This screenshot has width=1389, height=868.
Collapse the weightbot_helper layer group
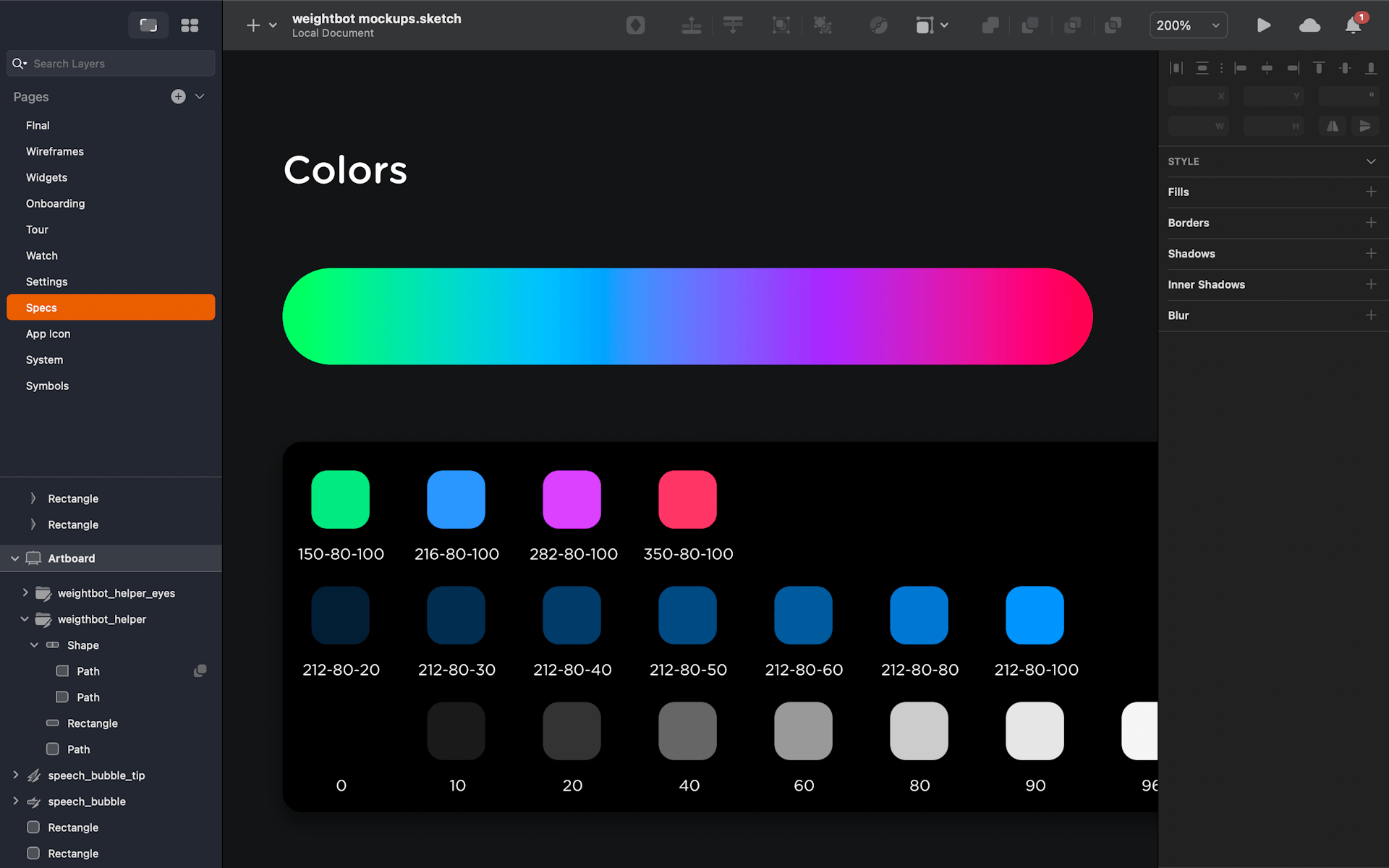pyautogui.click(x=25, y=619)
